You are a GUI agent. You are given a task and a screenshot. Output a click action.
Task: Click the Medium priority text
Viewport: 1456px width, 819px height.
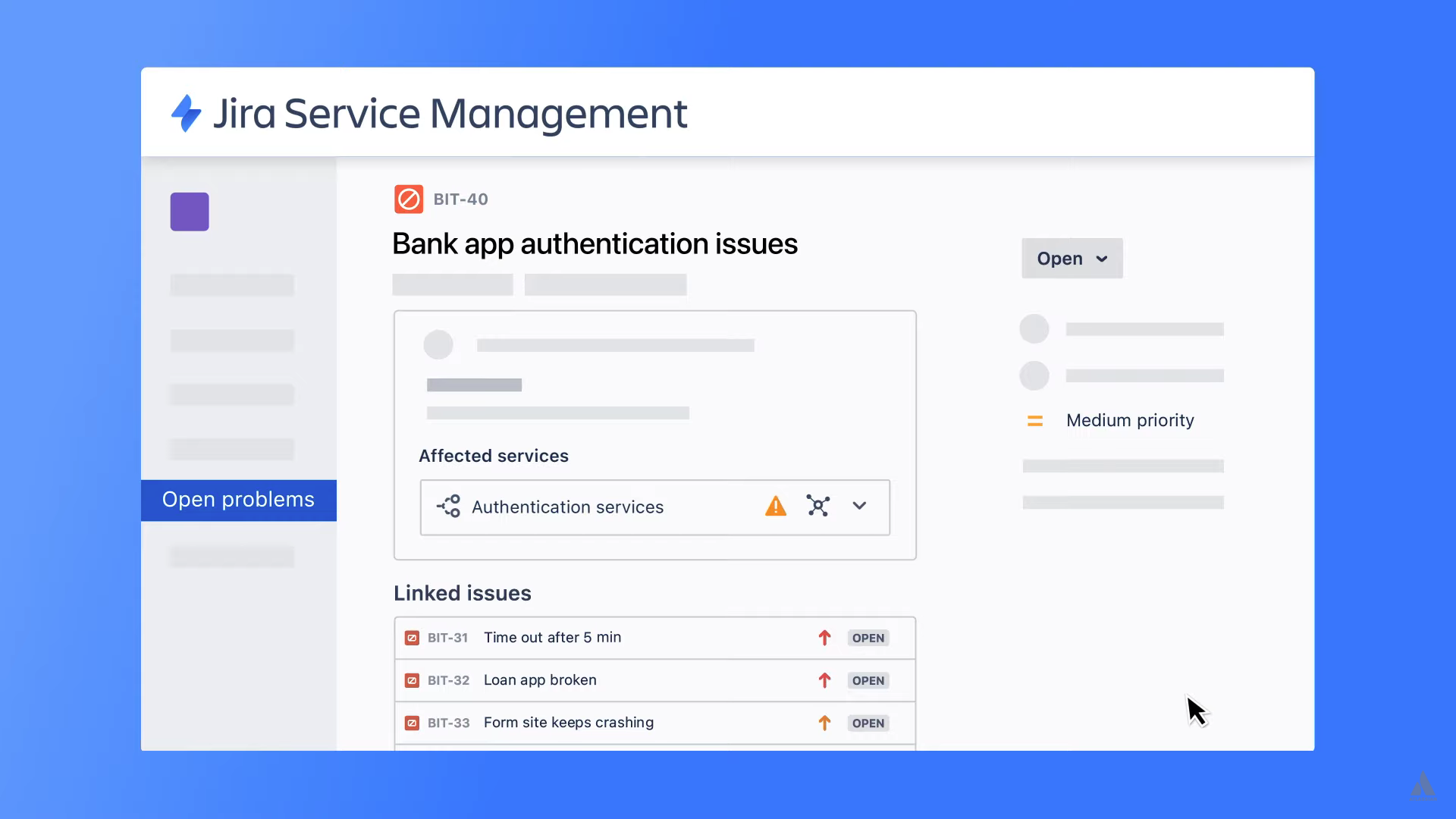pos(1130,420)
